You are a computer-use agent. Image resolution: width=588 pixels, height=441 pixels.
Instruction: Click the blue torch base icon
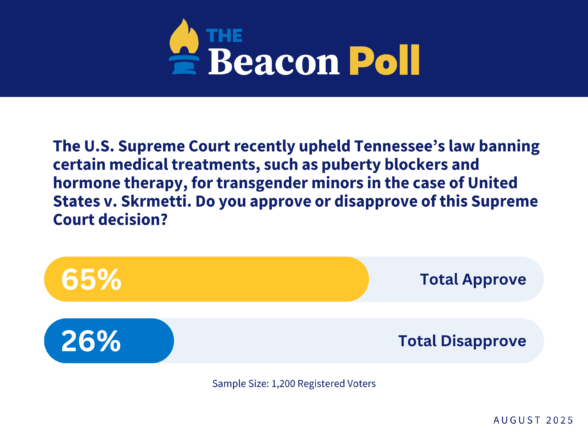pos(184,65)
